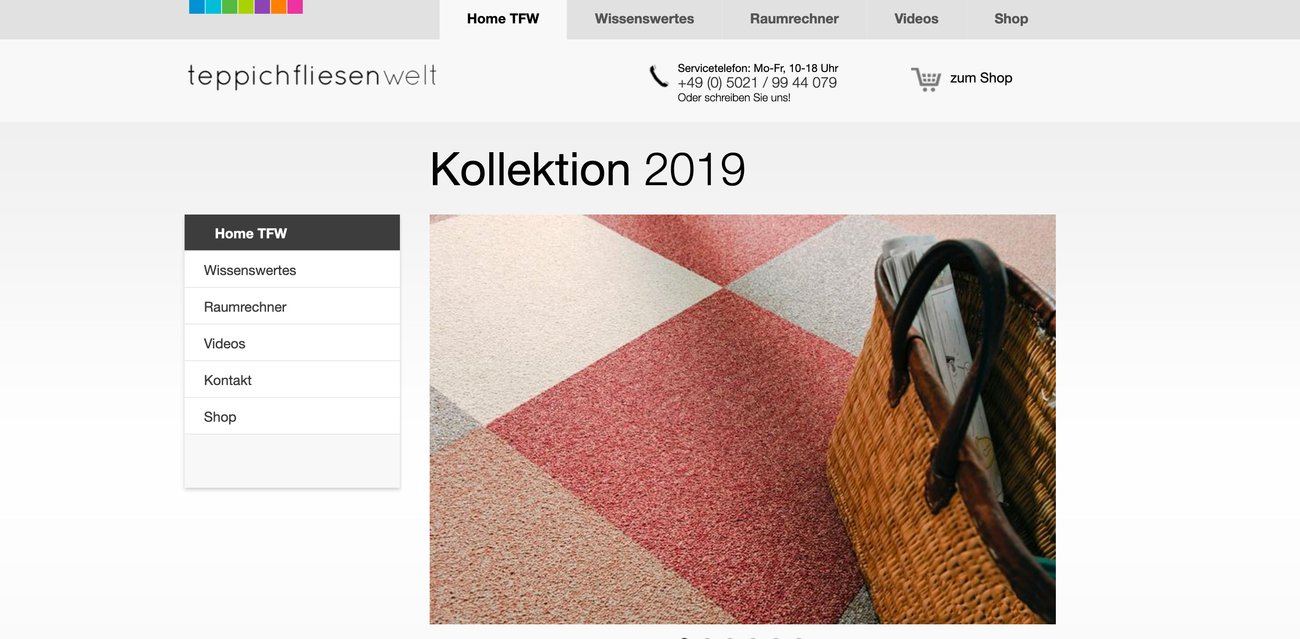This screenshot has width=1300, height=639.
Task: Click the telephone handset icon
Action: coord(658,76)
